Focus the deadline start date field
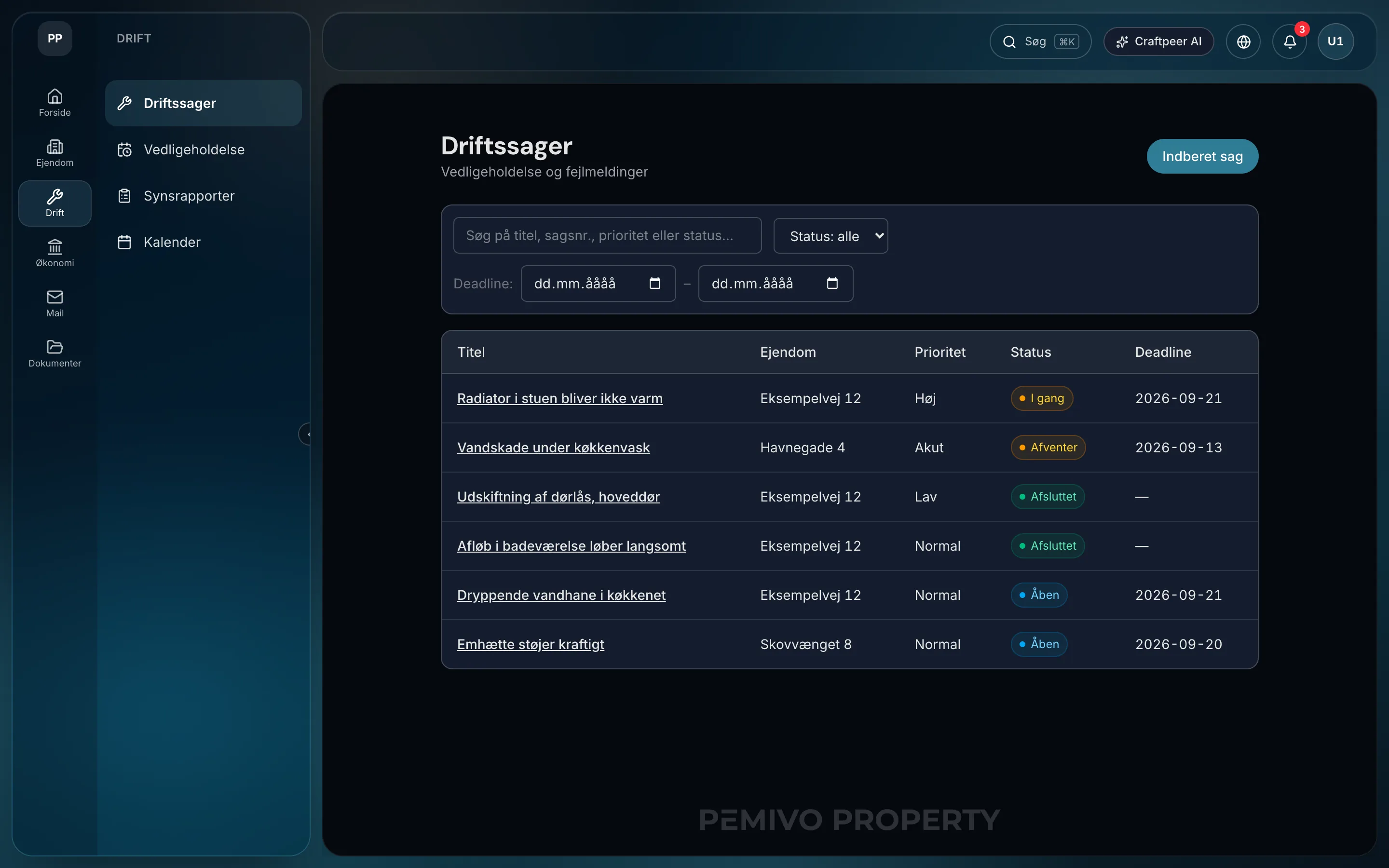The height and width of the screenshot is (868, 1389). 598,283
